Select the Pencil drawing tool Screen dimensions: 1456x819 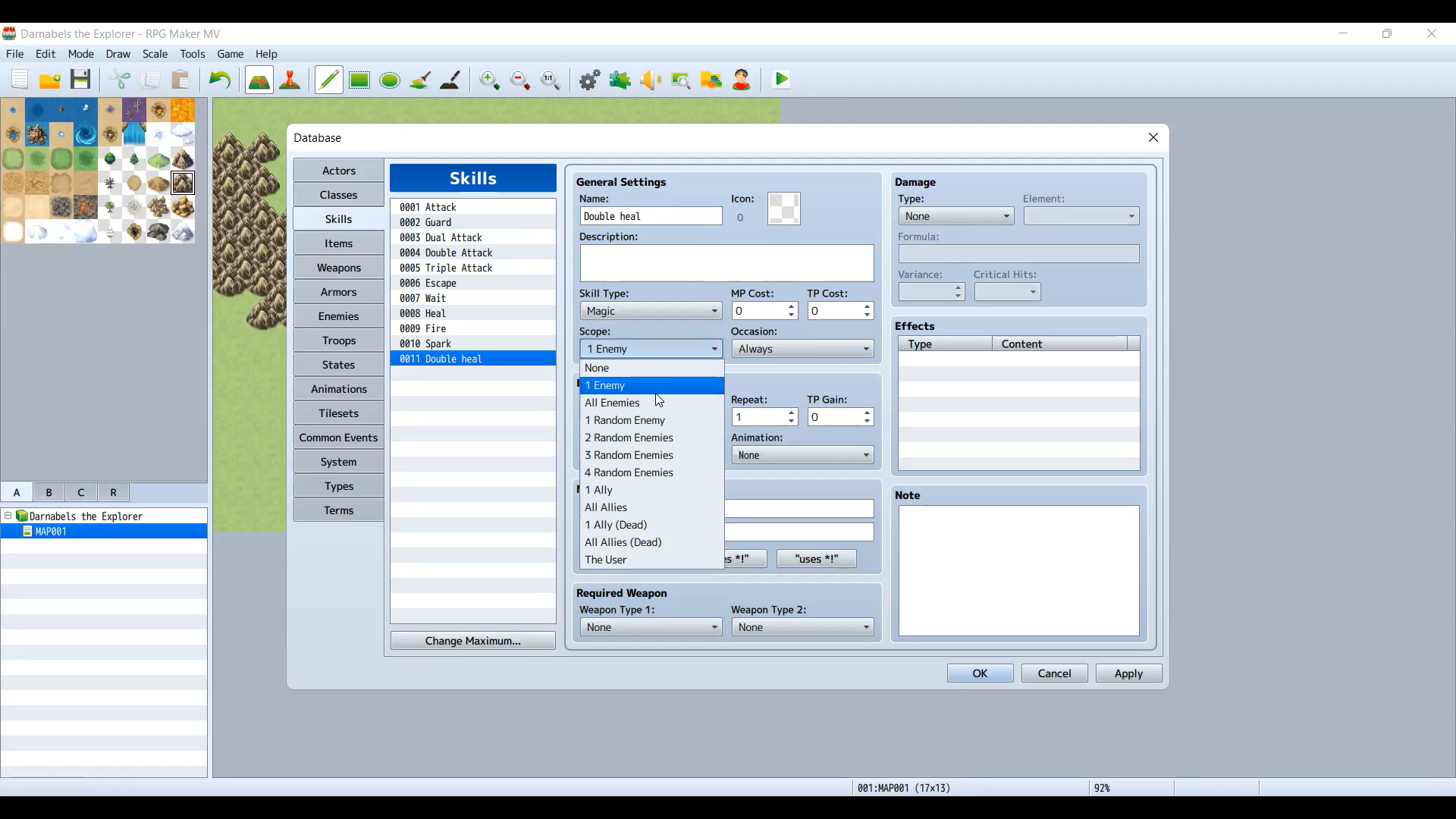click(x=329, y=80)
